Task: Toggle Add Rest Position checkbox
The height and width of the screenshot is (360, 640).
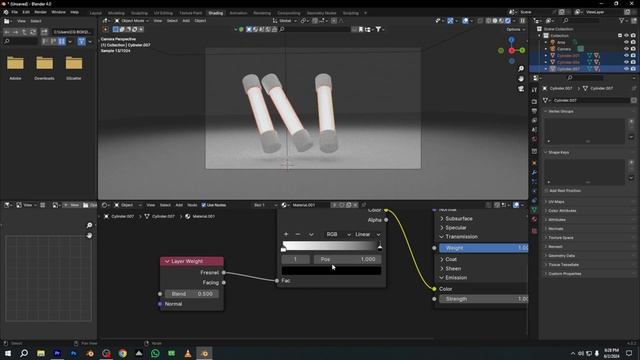Action: click(x=546, y=191)
